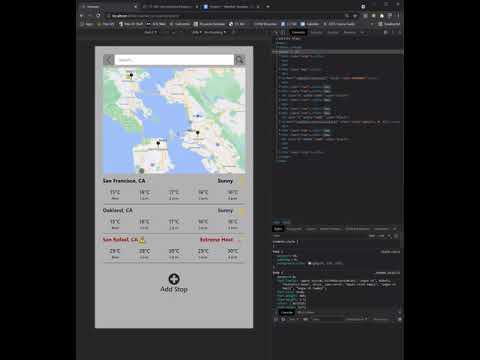This screenshot has height=360, width=480.
Task: Click the San Francisco, CA heading
Action: (124, 181)
